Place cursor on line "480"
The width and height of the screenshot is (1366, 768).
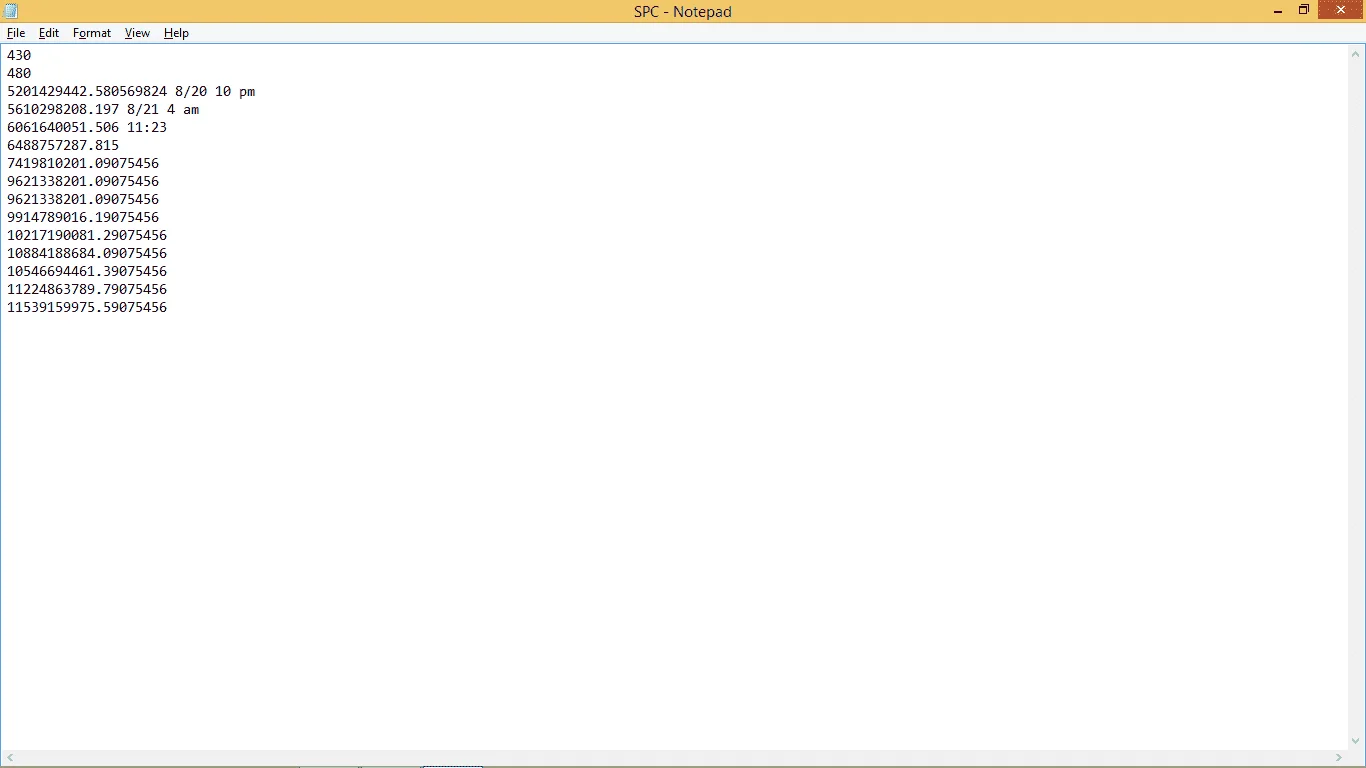point(19,73)
